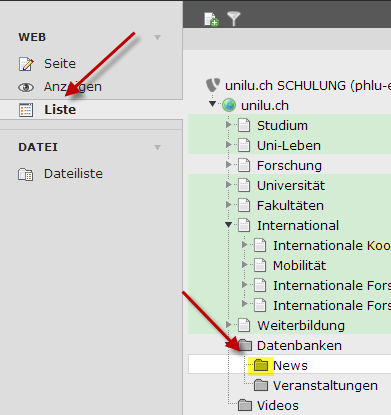Expand the Mobilität subpage branch
Image resolution: width=391 pixels, height=415 pixels.
244,265
